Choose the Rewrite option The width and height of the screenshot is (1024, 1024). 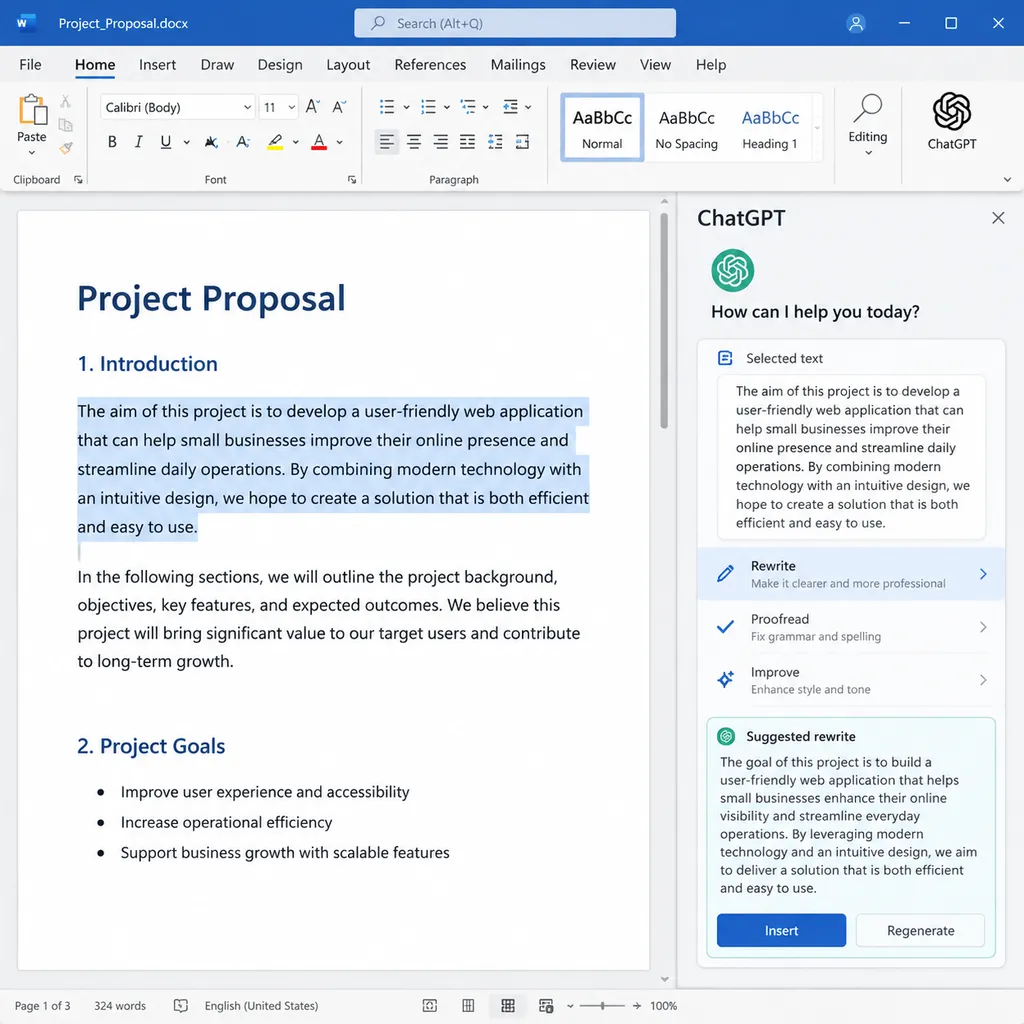coord(851,574)
